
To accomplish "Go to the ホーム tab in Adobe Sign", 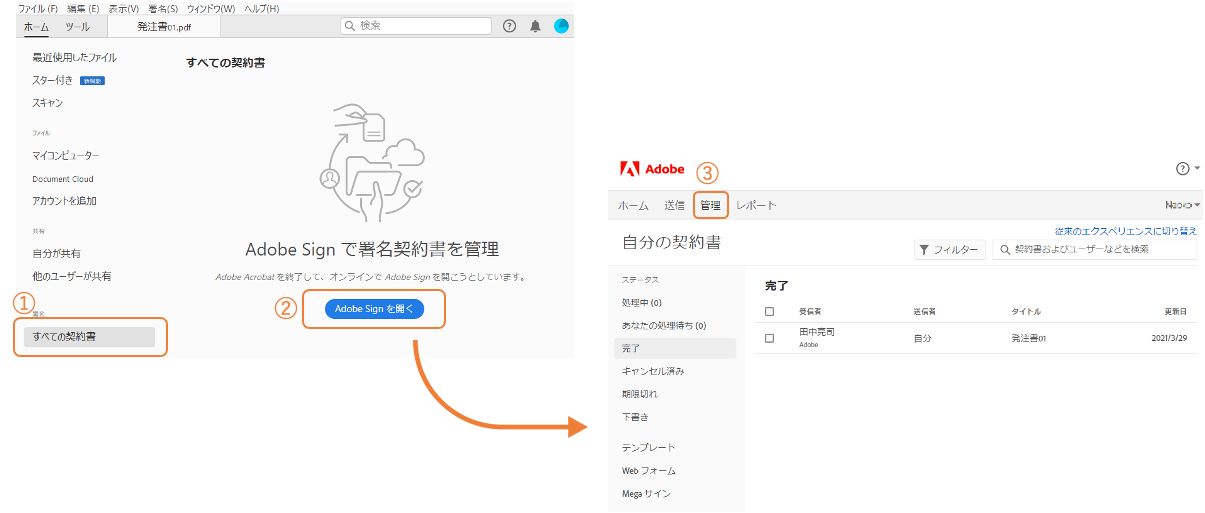I will click(x=633, y=205).
